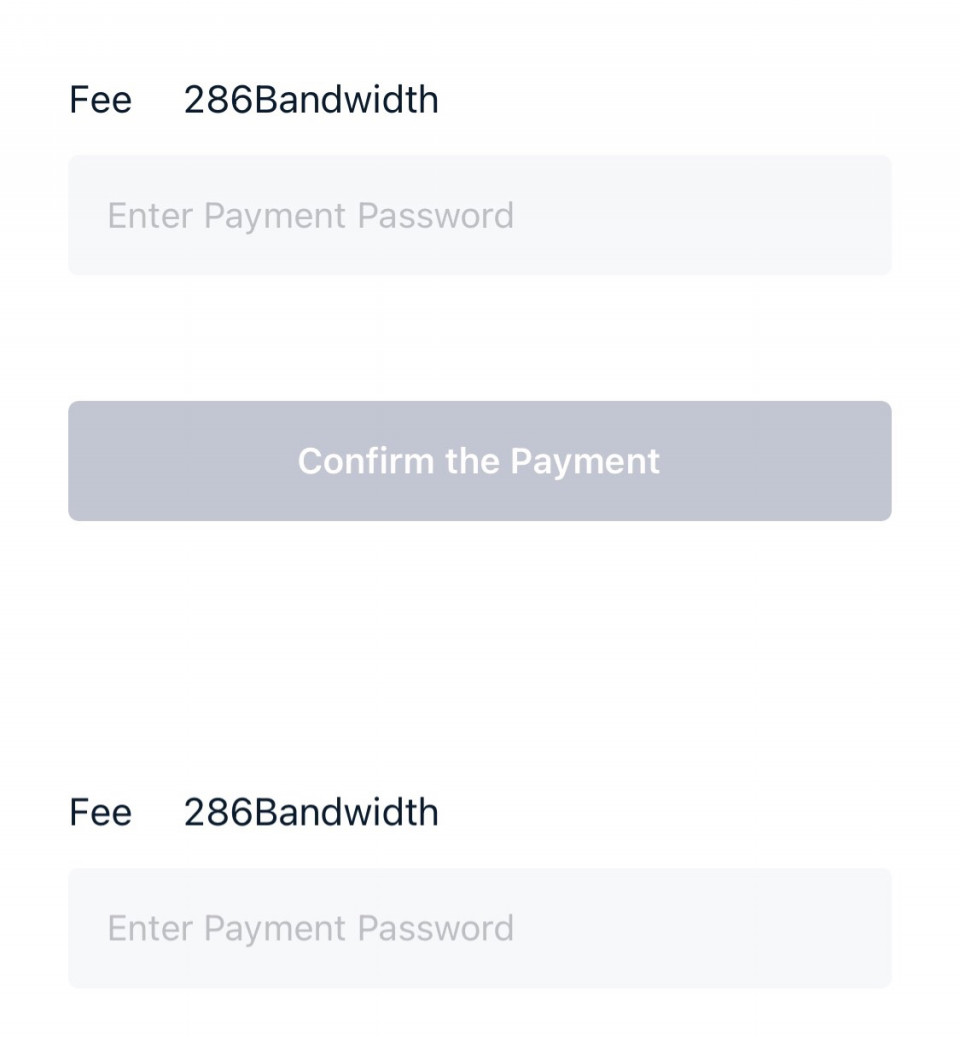Image resolution: width=960 pixels, height=1038 pixels.
Task: Select the upper Fee label
Action: point(101,100)
